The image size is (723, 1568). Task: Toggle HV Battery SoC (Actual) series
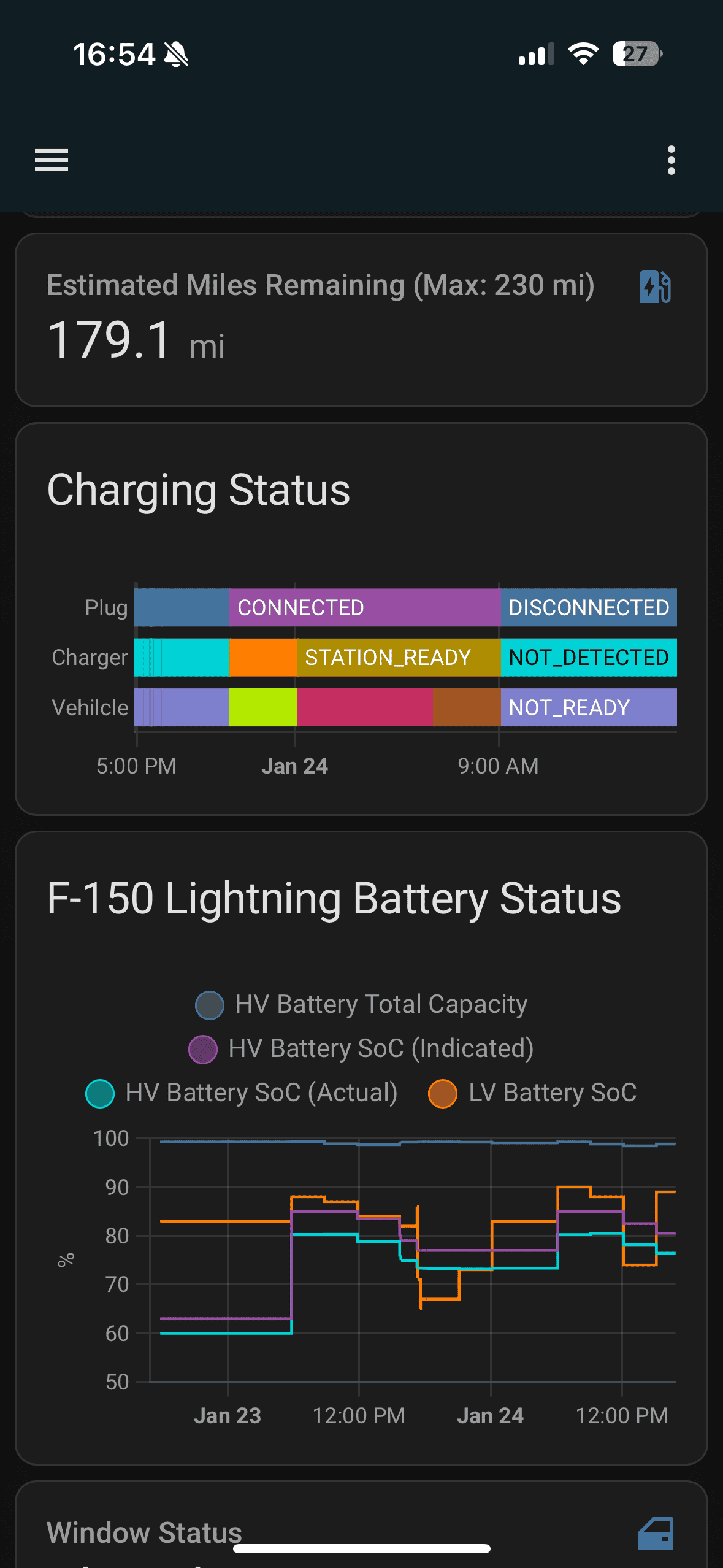[x=101, y=1093]
